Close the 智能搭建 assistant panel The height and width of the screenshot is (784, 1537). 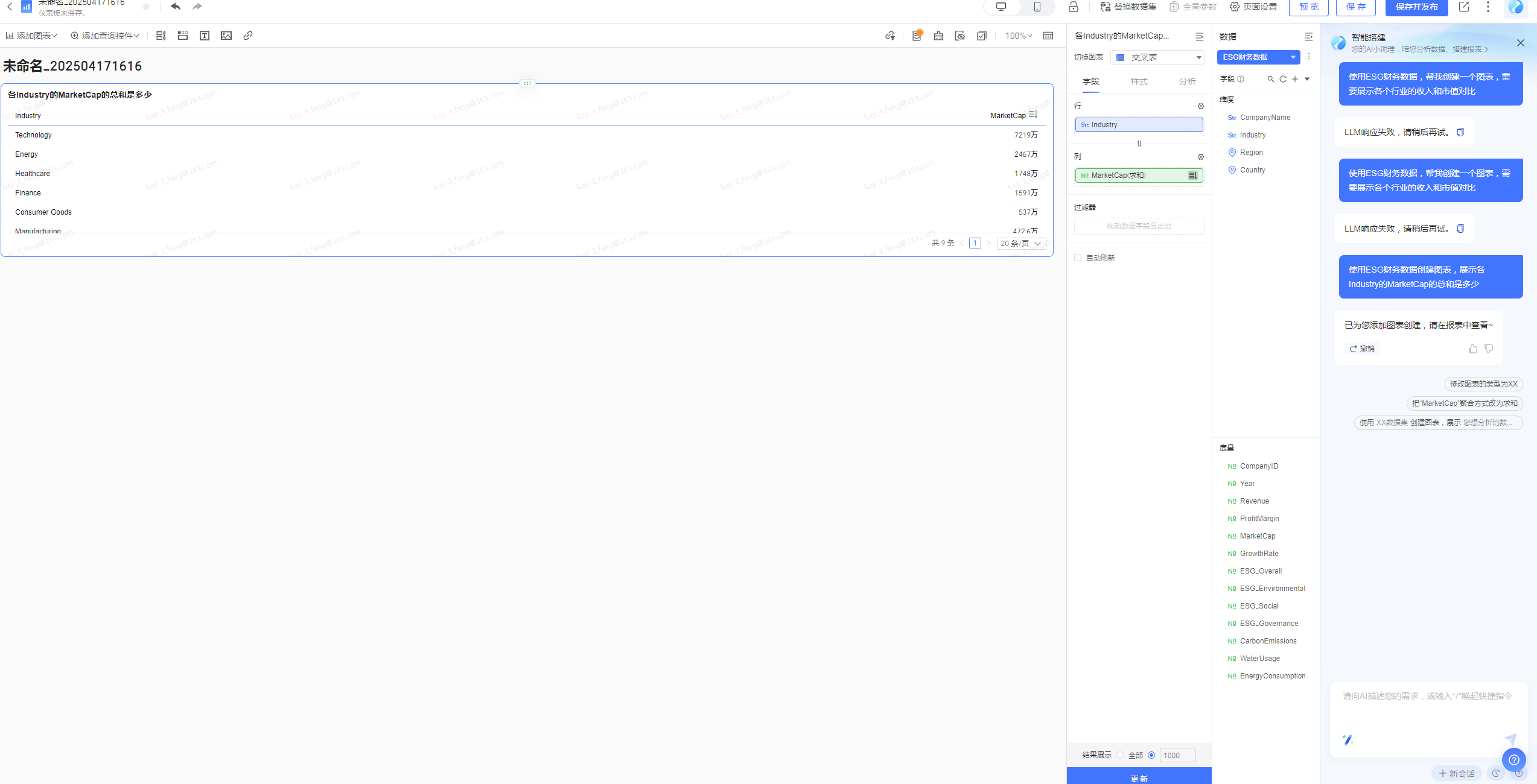[1521, 43]
